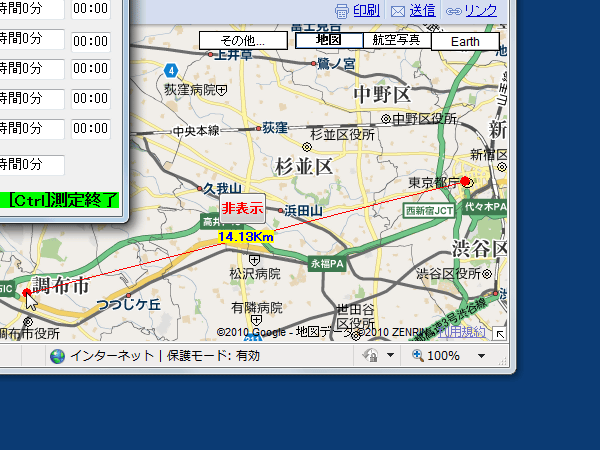
Task: Switch map to Earth view
Action: click(x=465, y=41)
